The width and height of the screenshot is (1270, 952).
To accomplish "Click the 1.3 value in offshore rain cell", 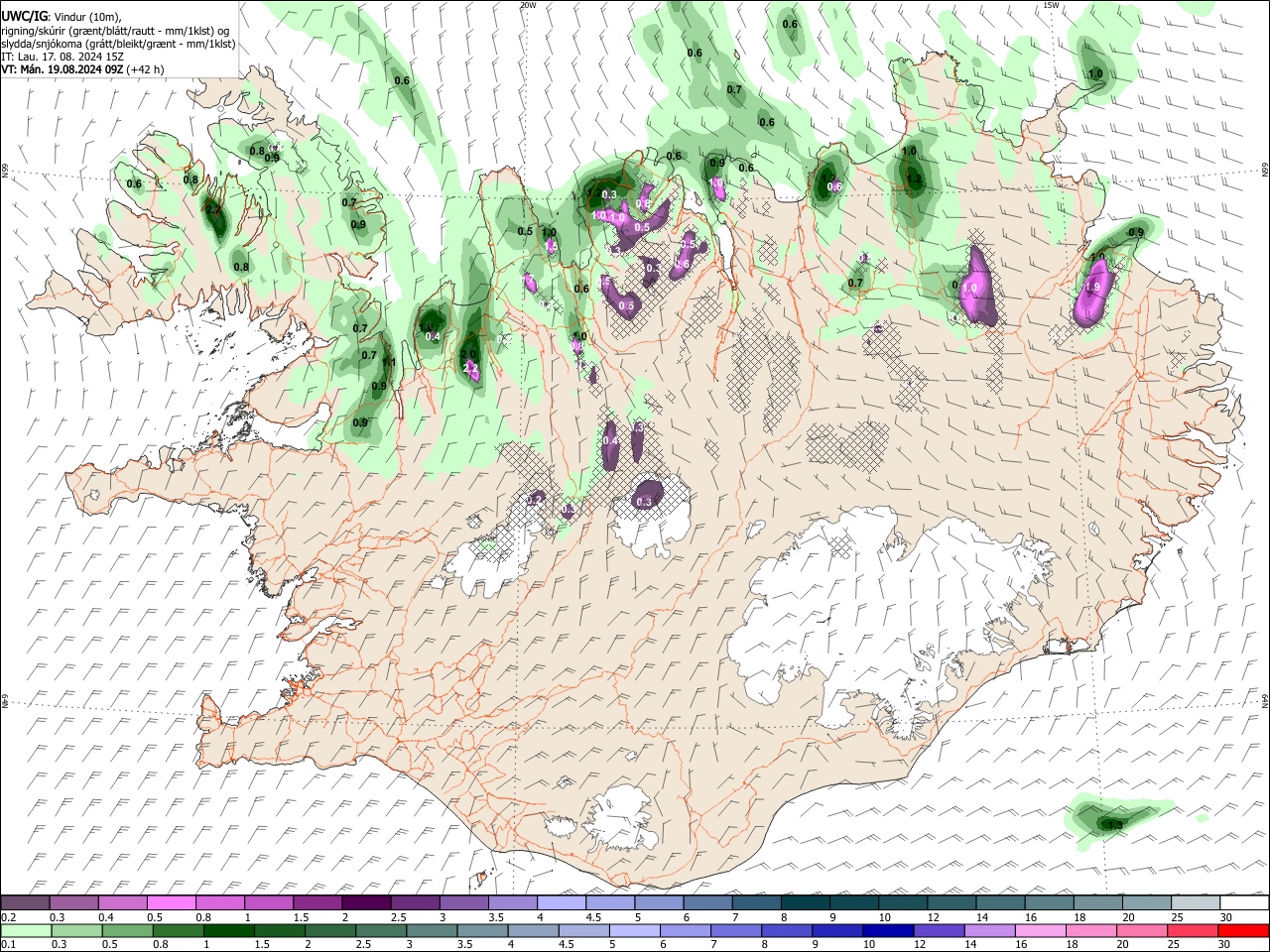I will tap(1115, 825).
